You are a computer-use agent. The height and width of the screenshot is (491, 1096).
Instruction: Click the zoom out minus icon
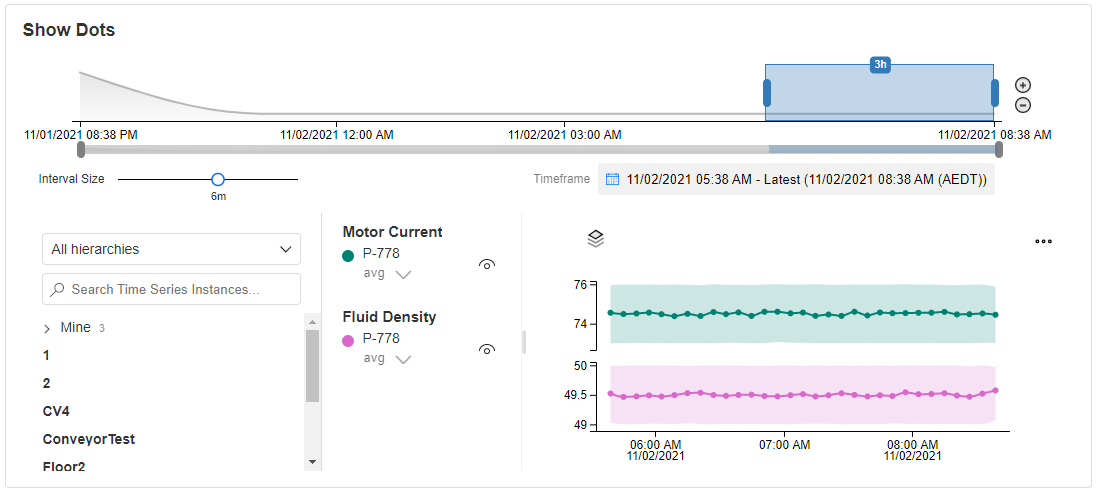click(1023, 106)
